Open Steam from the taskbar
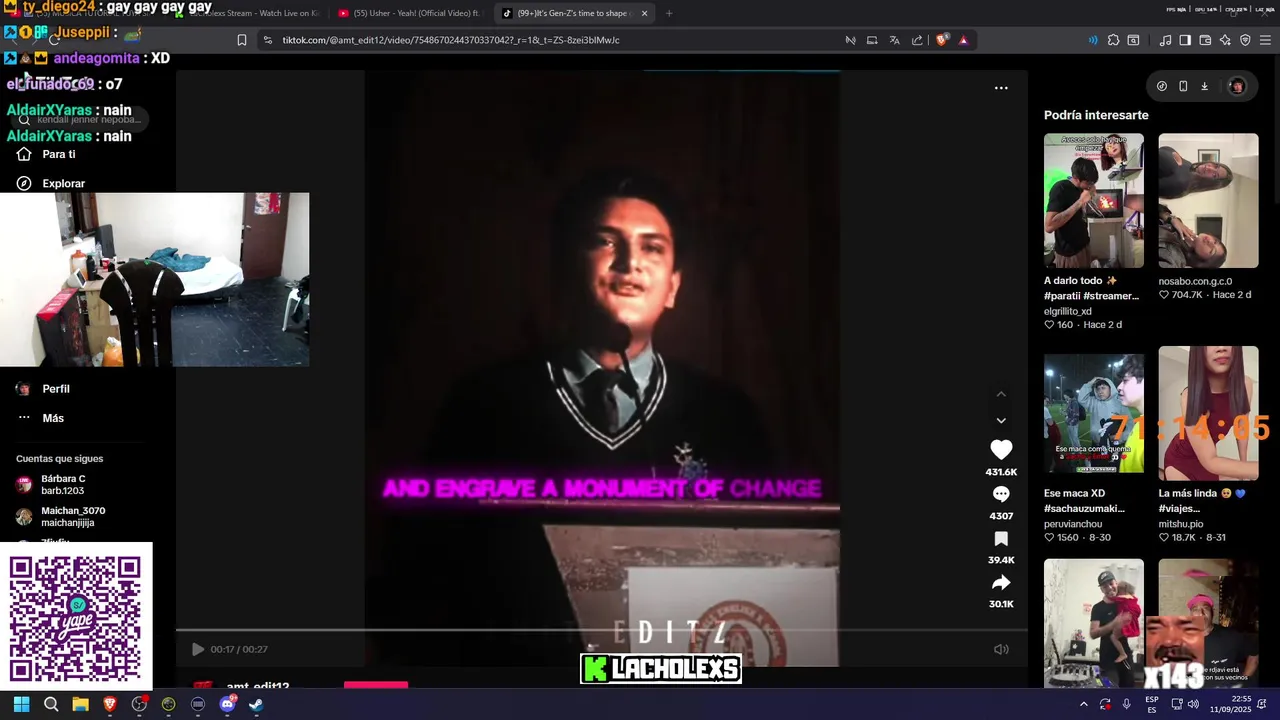This screenshot has width=1280, height=720. click(x=256, y=704)
